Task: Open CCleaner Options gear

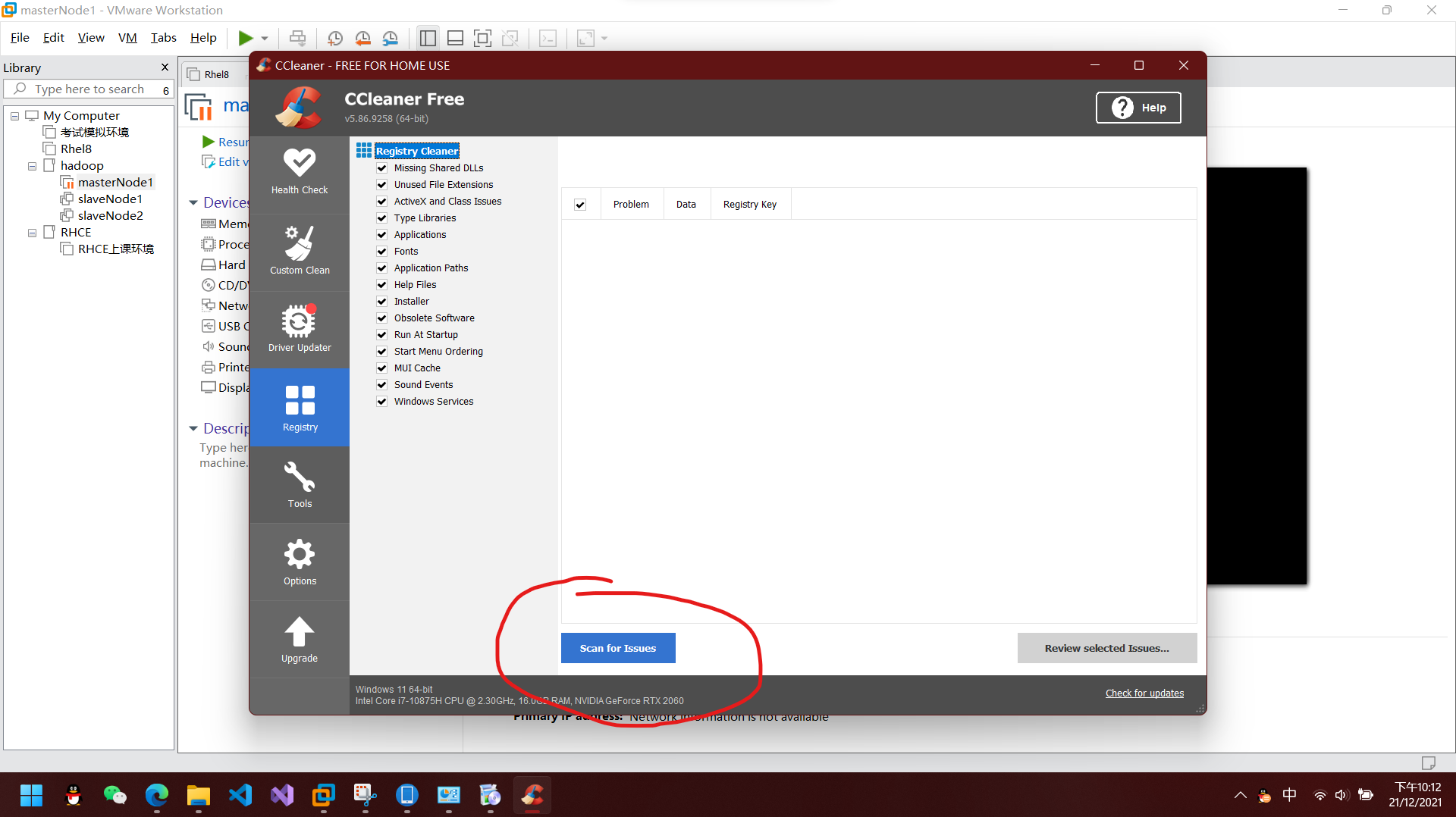Action: click(x=300, y=562)
